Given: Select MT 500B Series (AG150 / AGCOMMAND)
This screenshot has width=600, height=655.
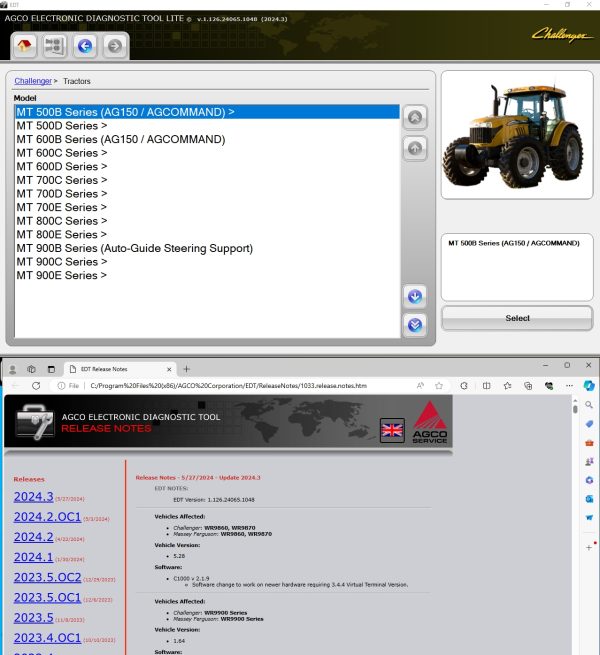Looking at the screenshot, I should pyautogui.click(x=207, y=112).
